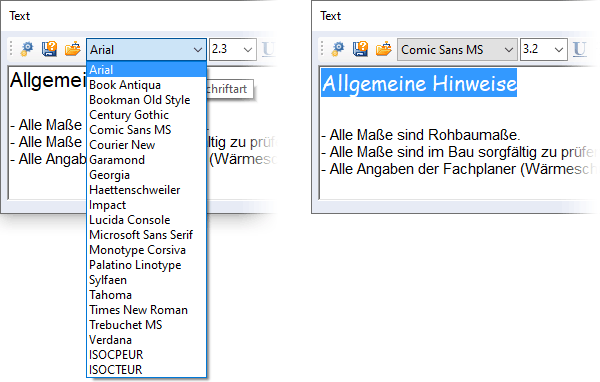Select Monotype Corsiva in the font list
The image size is (600, 382).
pyautogui.click(x=147, y=250)
